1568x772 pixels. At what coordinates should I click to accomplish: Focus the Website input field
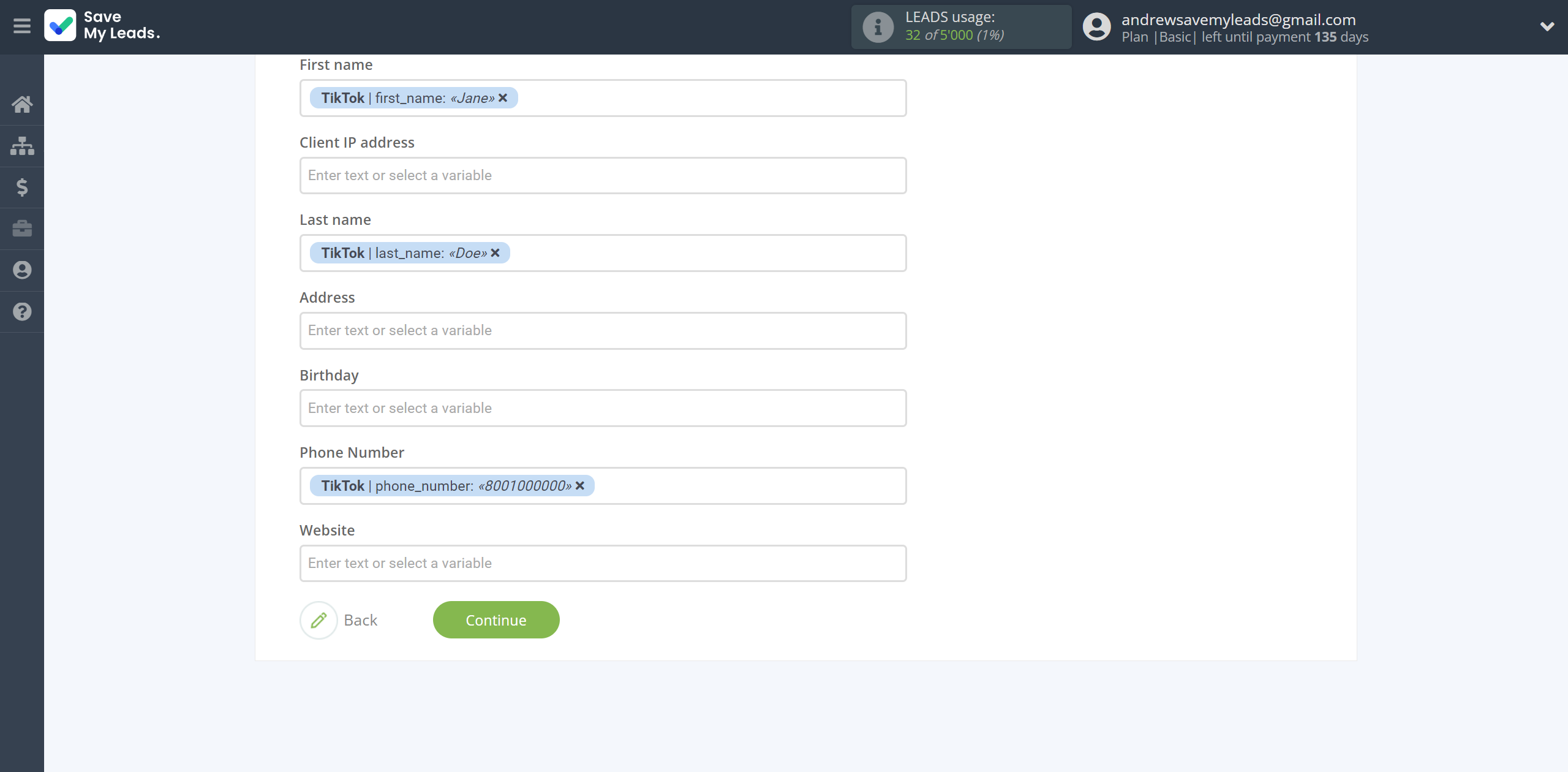coord(603,563)
